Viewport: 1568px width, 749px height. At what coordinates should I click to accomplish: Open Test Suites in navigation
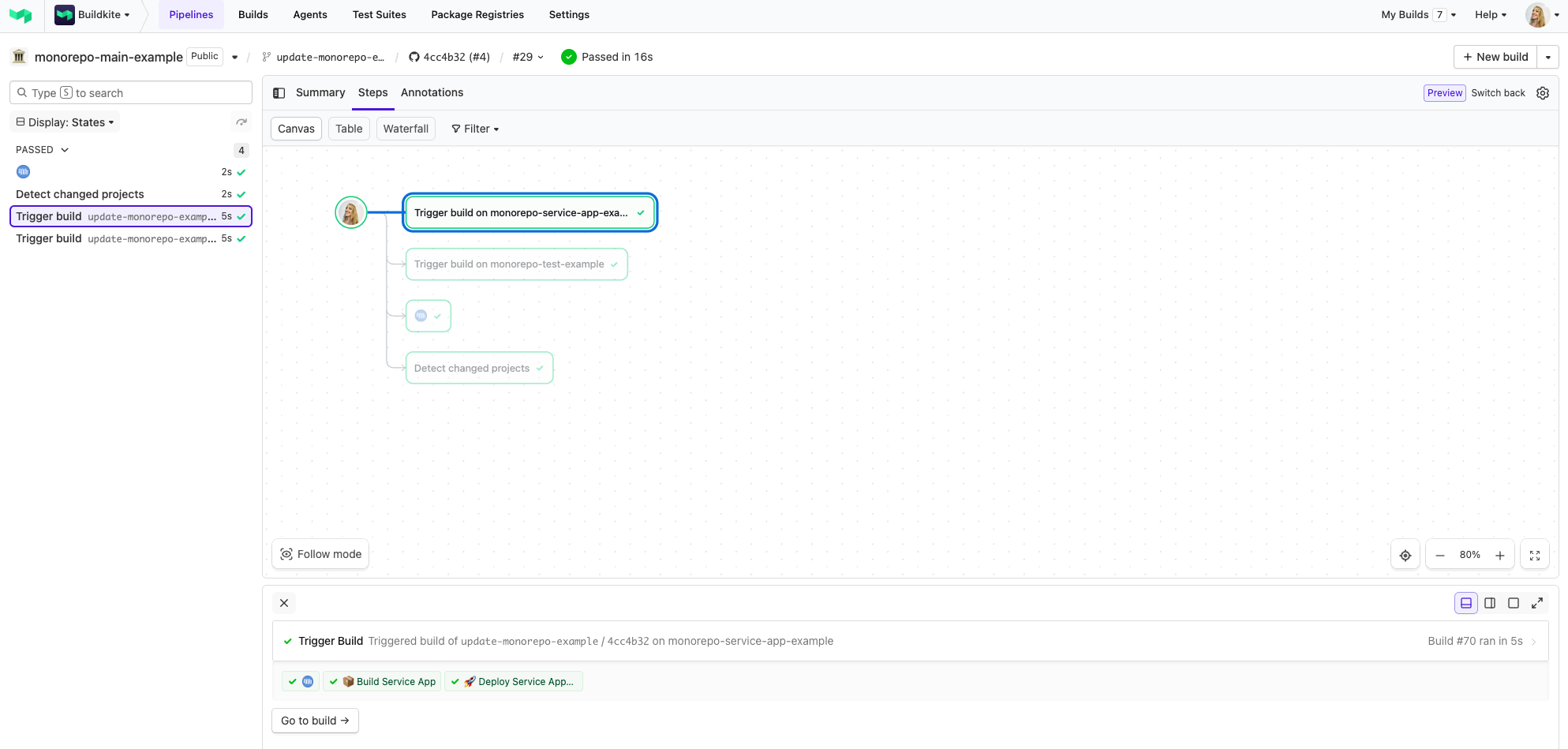point(380,15)
